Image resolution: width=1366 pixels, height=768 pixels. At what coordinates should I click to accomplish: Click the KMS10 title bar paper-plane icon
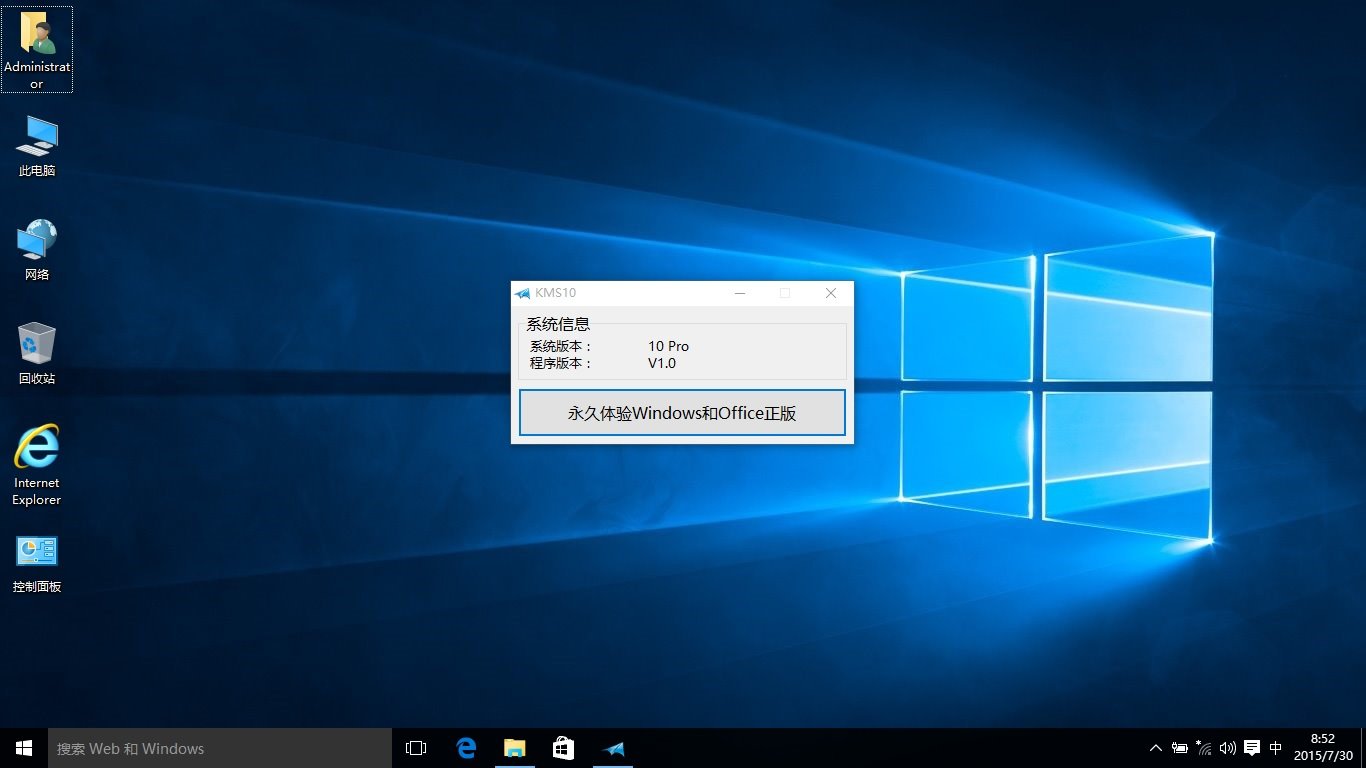522,293
